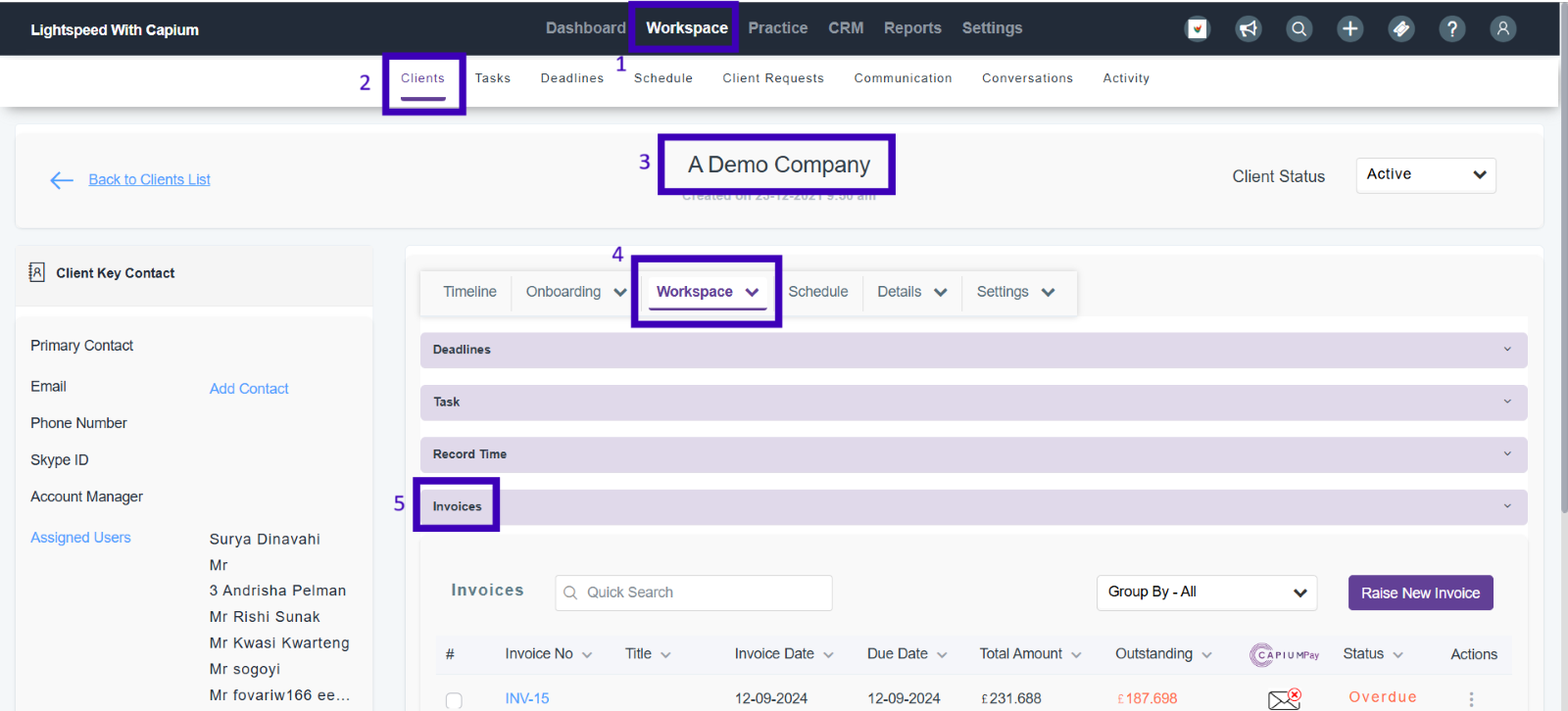The width and height of the screenshot is (1568, 711).
Task: Sort by Outstanding column
Action: [x=1163, y=654]
